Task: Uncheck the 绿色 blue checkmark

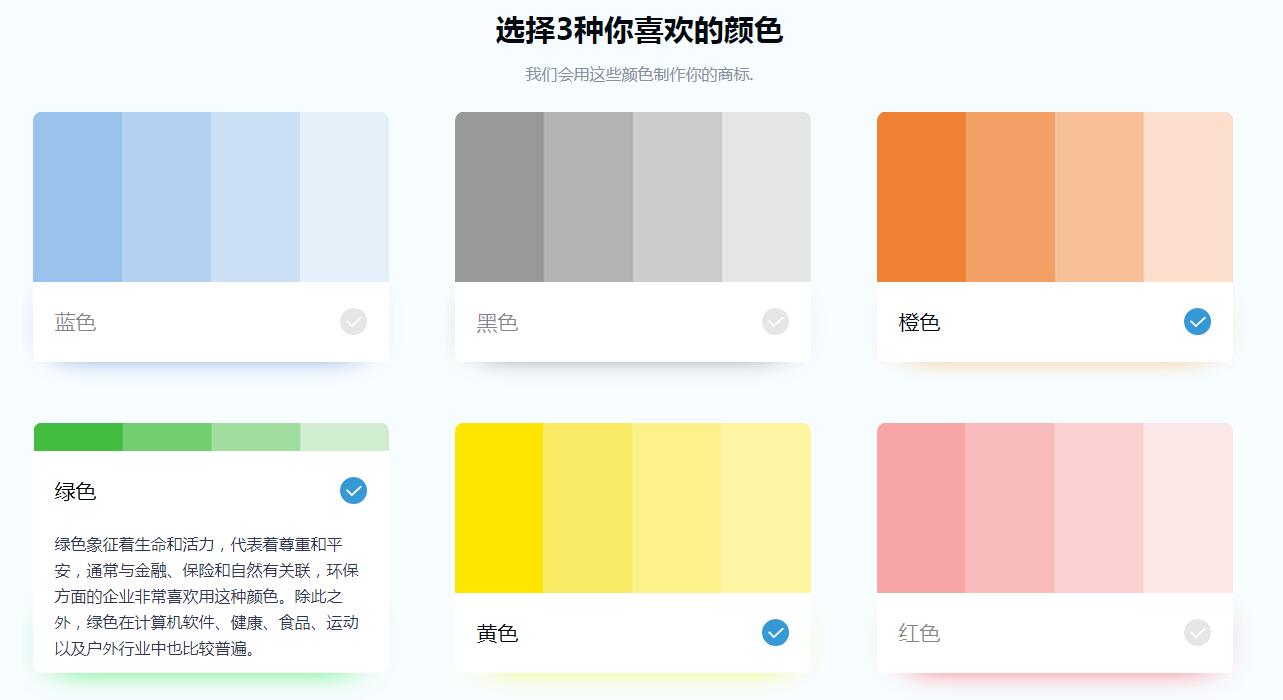Action: [353, 491]
